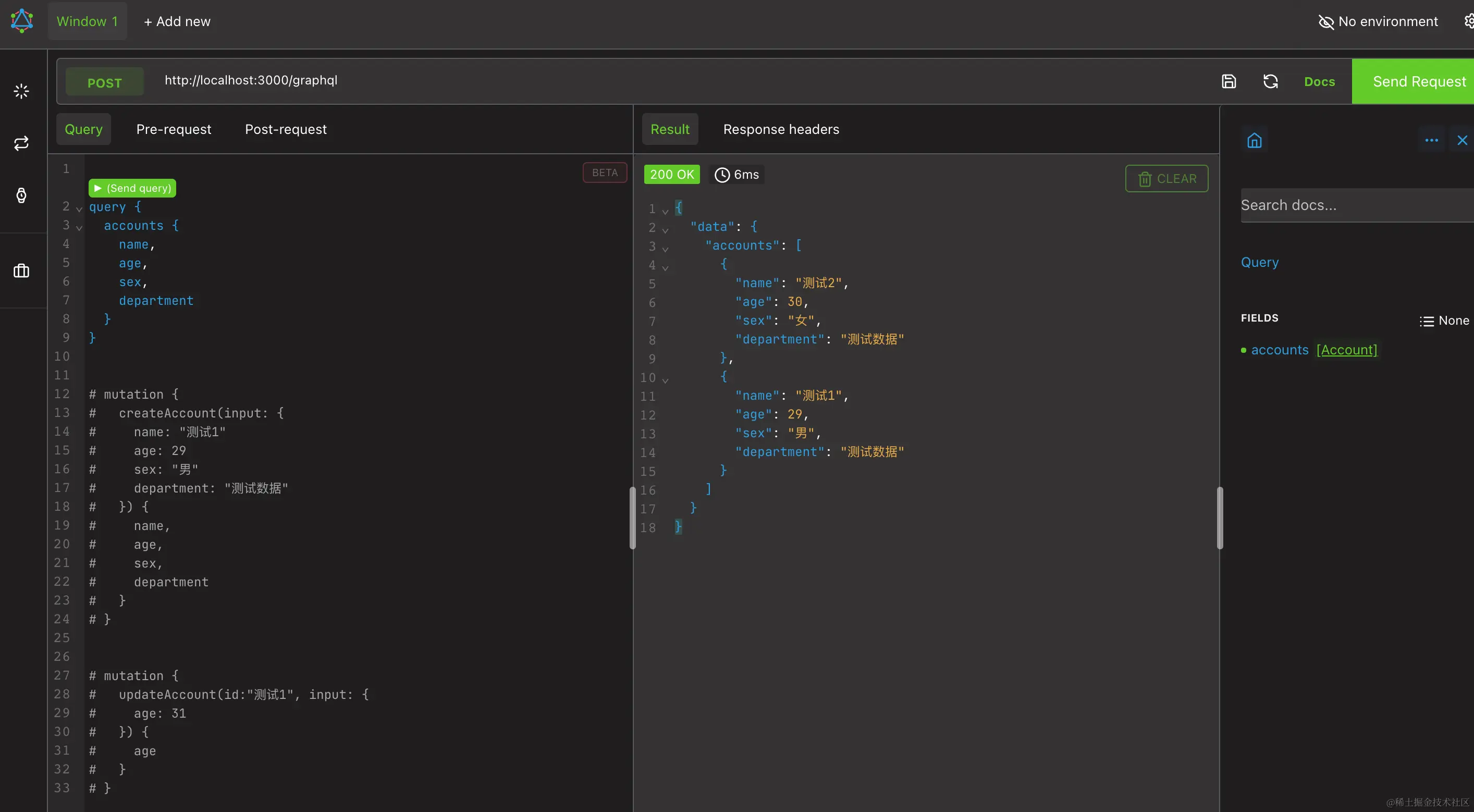1474x812 pixels.
Task: Collapse query block at line 2
Action: [x=79, y=209]
